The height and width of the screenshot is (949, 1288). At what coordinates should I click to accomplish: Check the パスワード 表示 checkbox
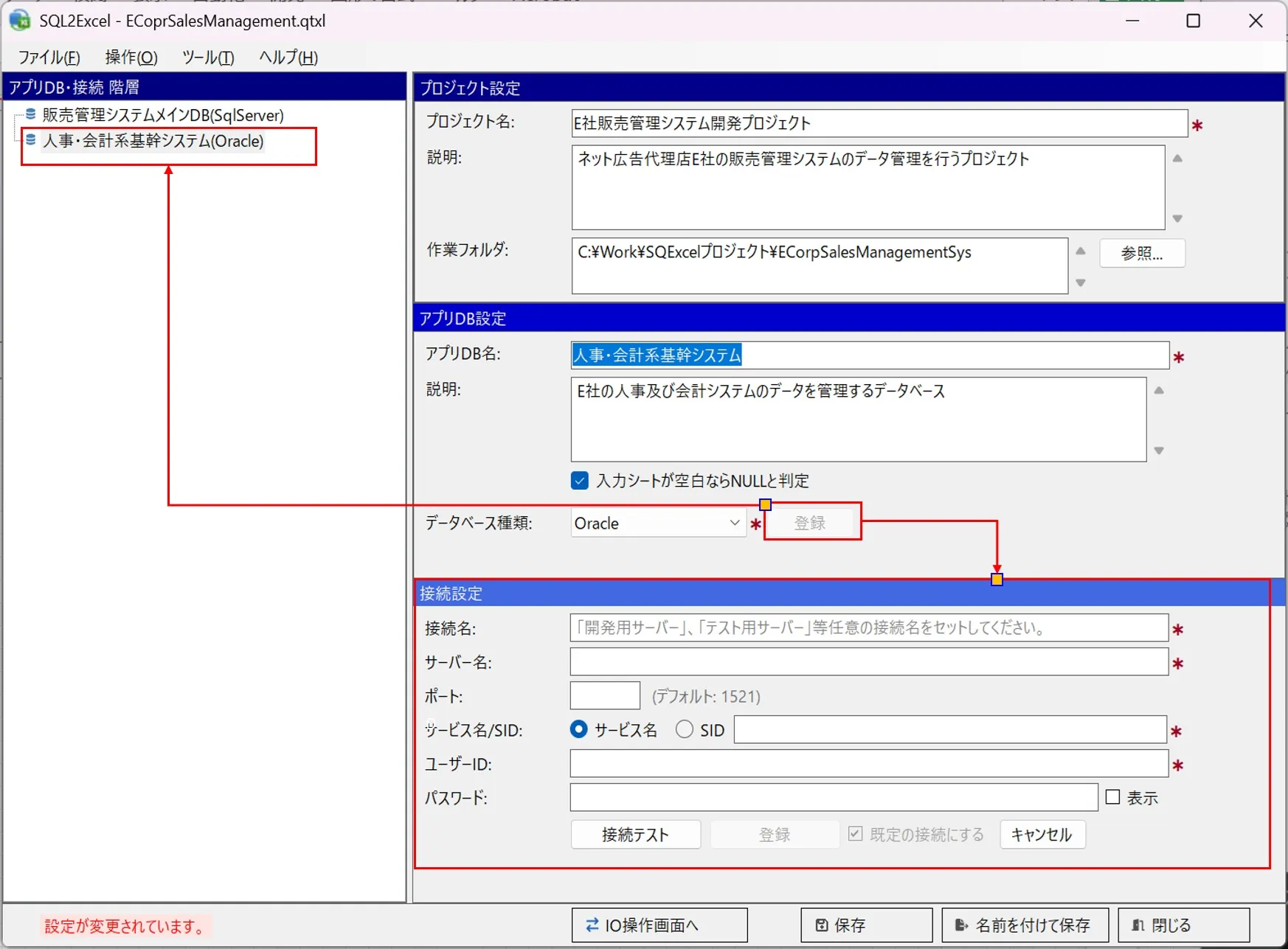(1113, 797)
